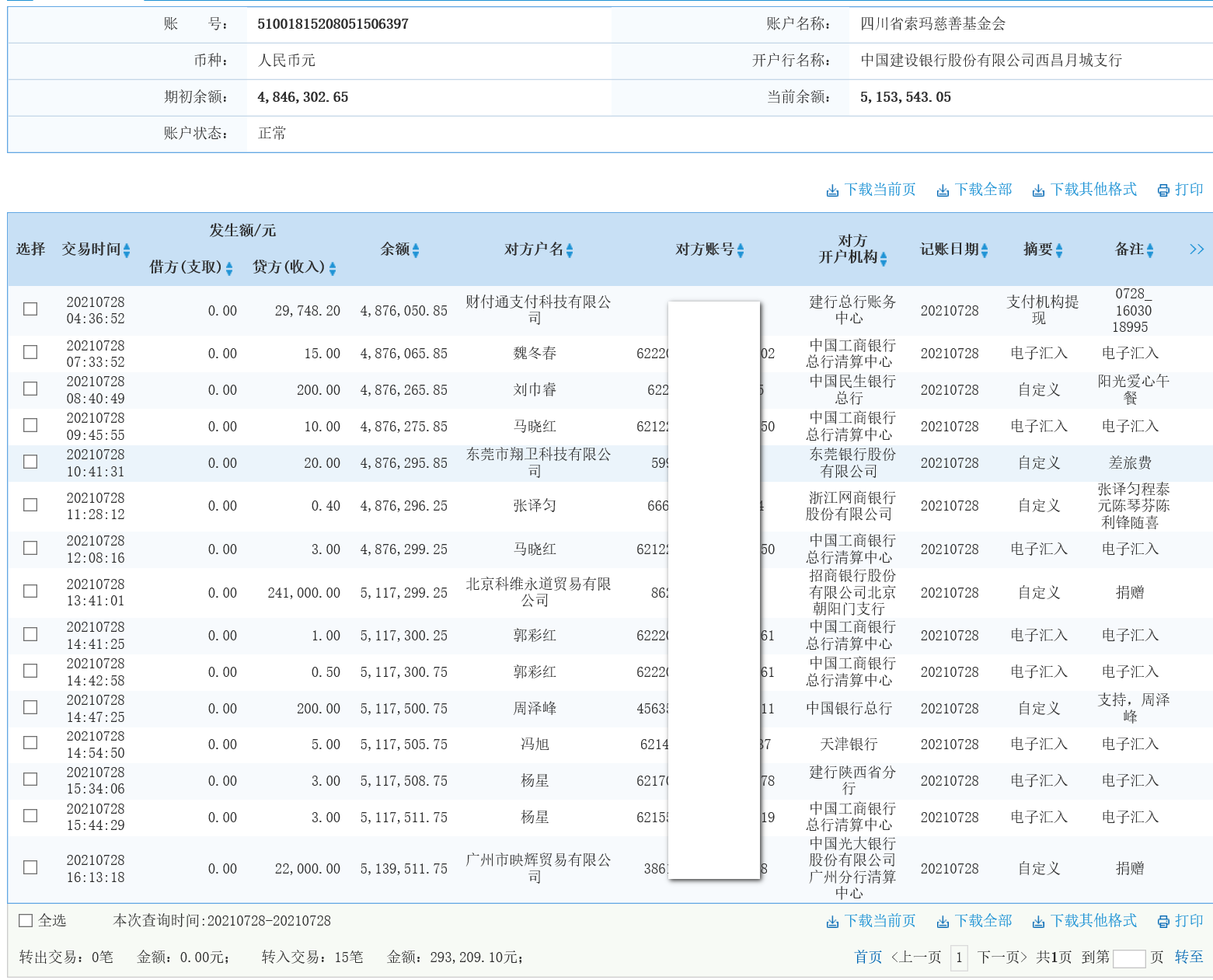Viewport: 1213px width, 980px height.
Task: Click the top 打印 printer icon
Action: tap(1163, 189)
